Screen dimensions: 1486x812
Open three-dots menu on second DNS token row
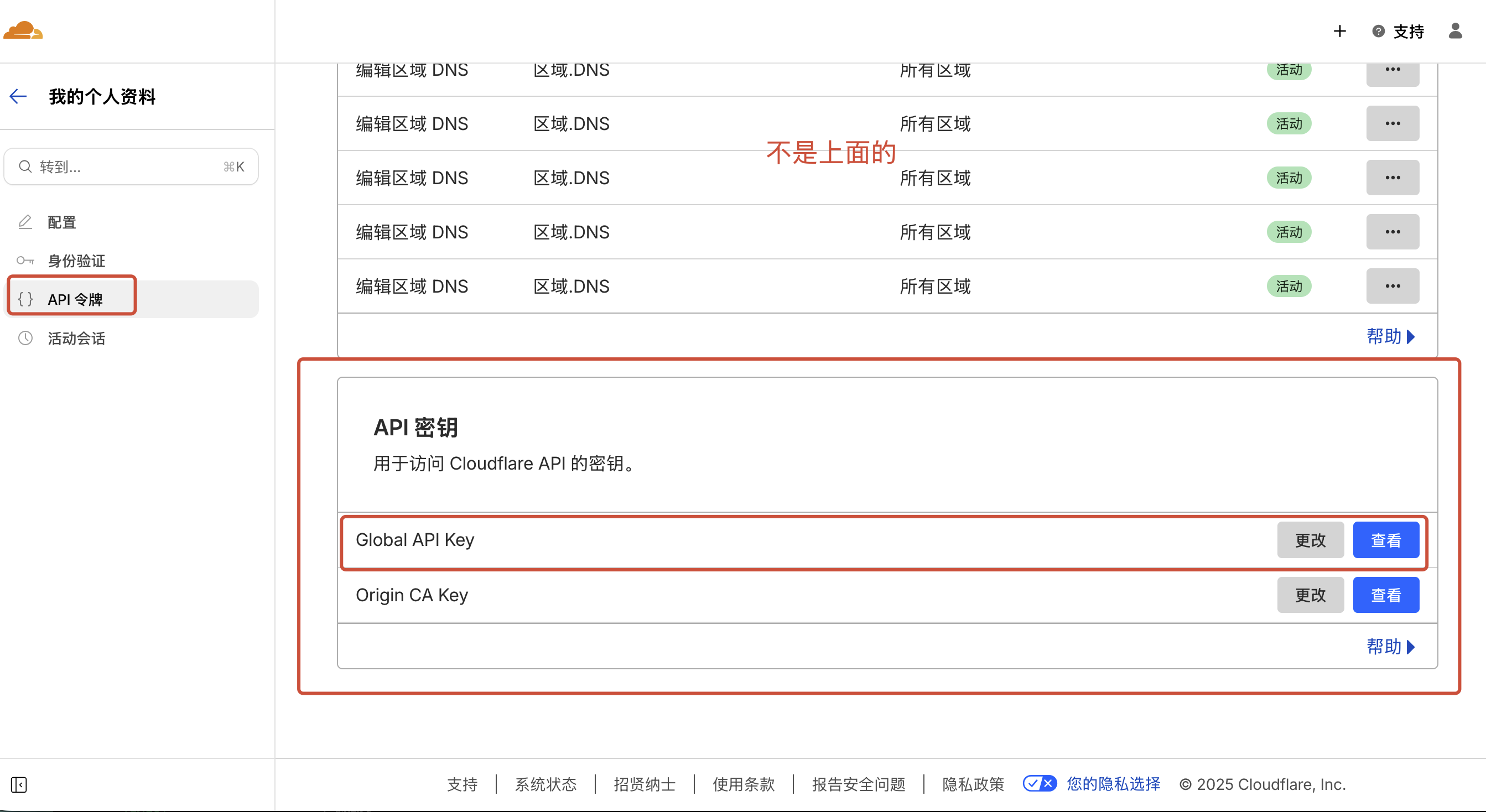point(1392,123)
